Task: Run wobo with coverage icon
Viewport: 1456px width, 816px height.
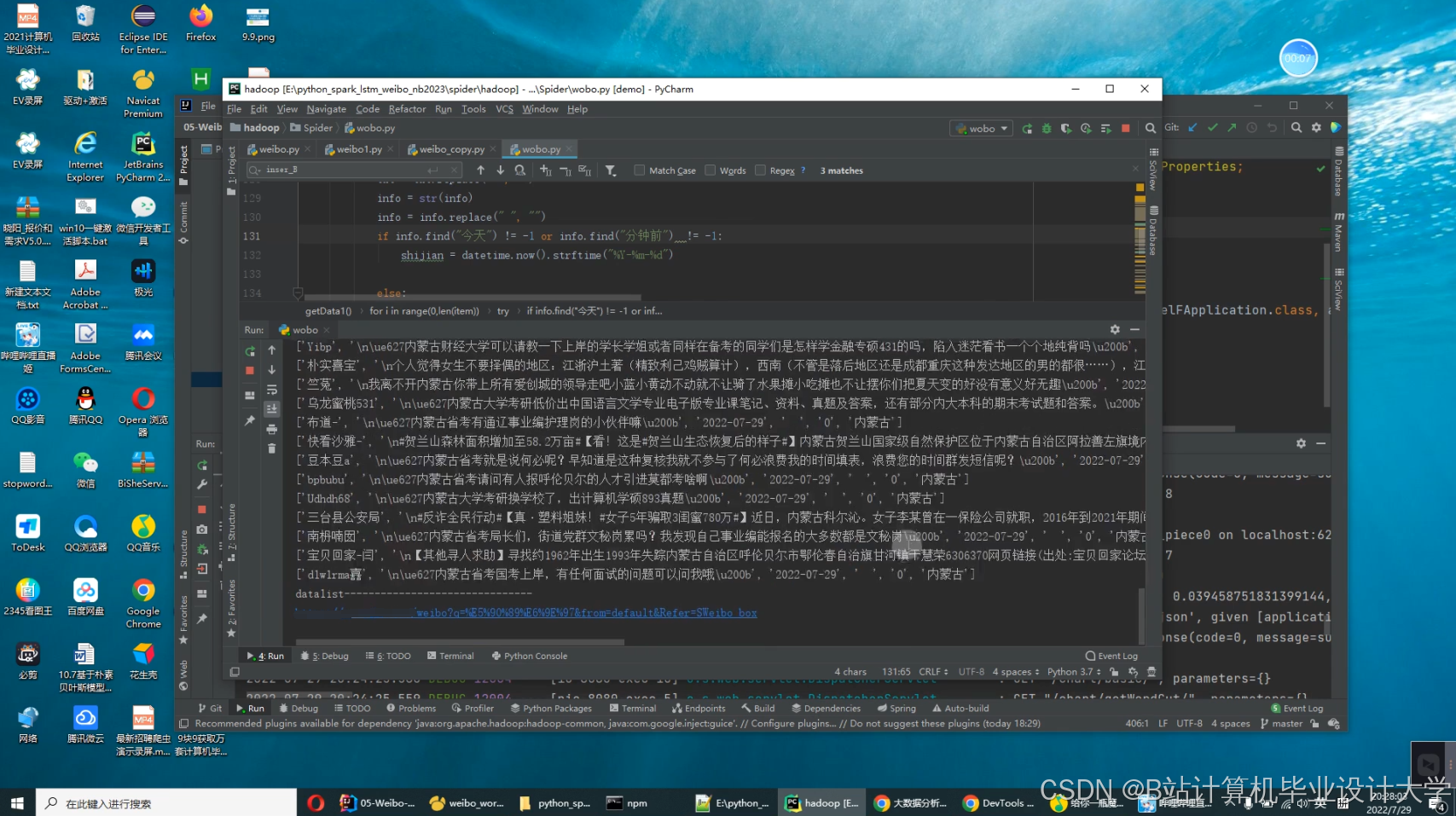Action: (1066, 129)
